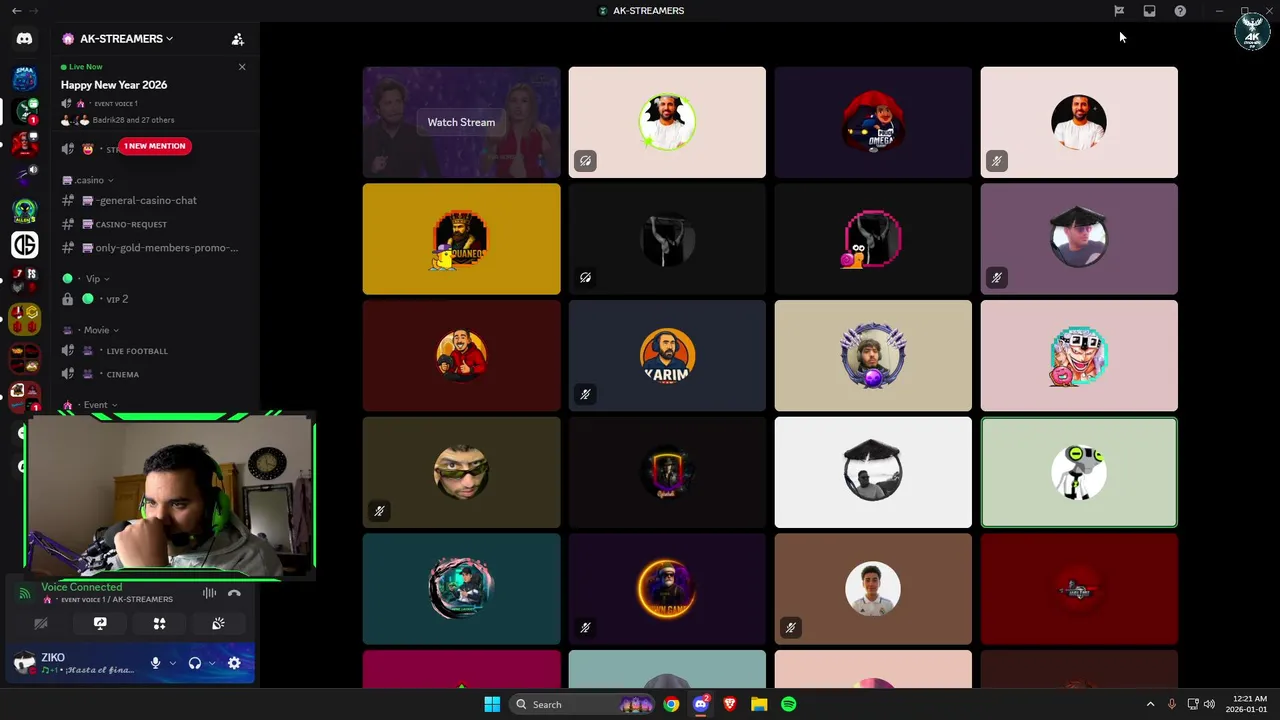The width and height of the screenshot is (1280, 720).
Task: Show hidden system tray icons
Action: click(1150, 704)
